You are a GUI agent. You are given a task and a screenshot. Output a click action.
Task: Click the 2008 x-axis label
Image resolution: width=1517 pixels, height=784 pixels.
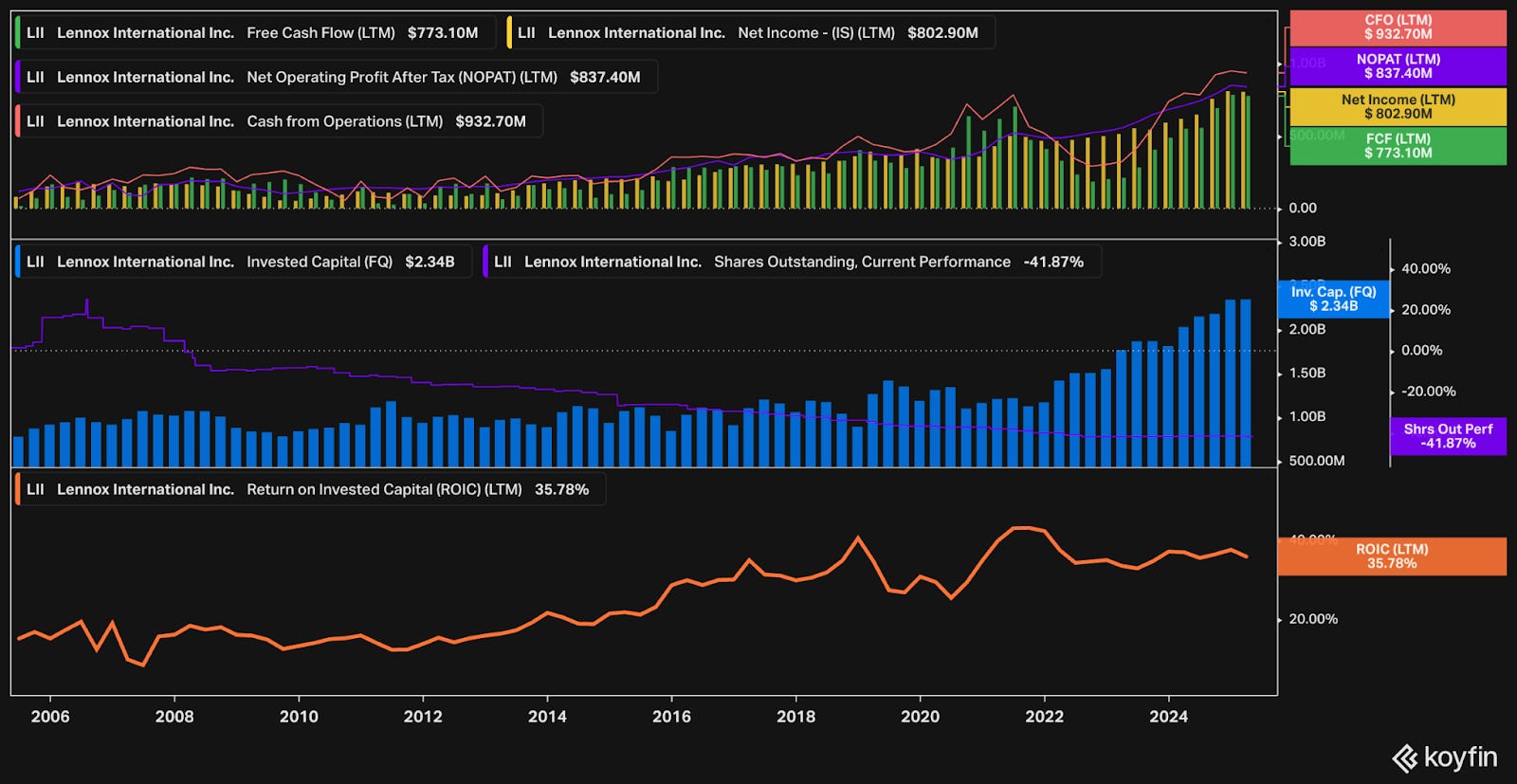pos(174,717)
